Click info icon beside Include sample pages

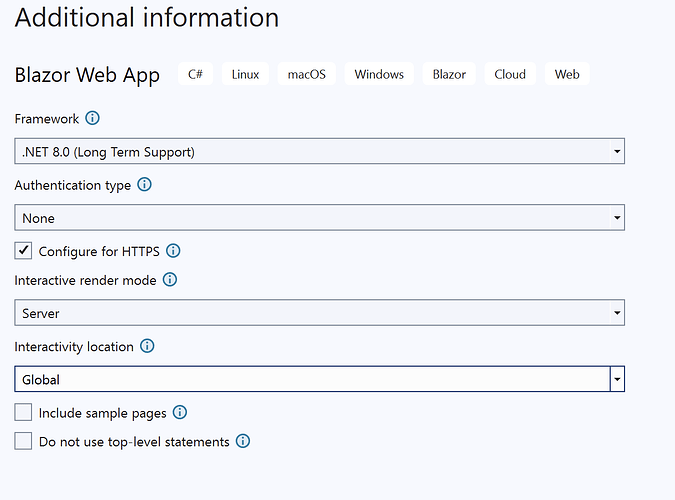point(180,412)
